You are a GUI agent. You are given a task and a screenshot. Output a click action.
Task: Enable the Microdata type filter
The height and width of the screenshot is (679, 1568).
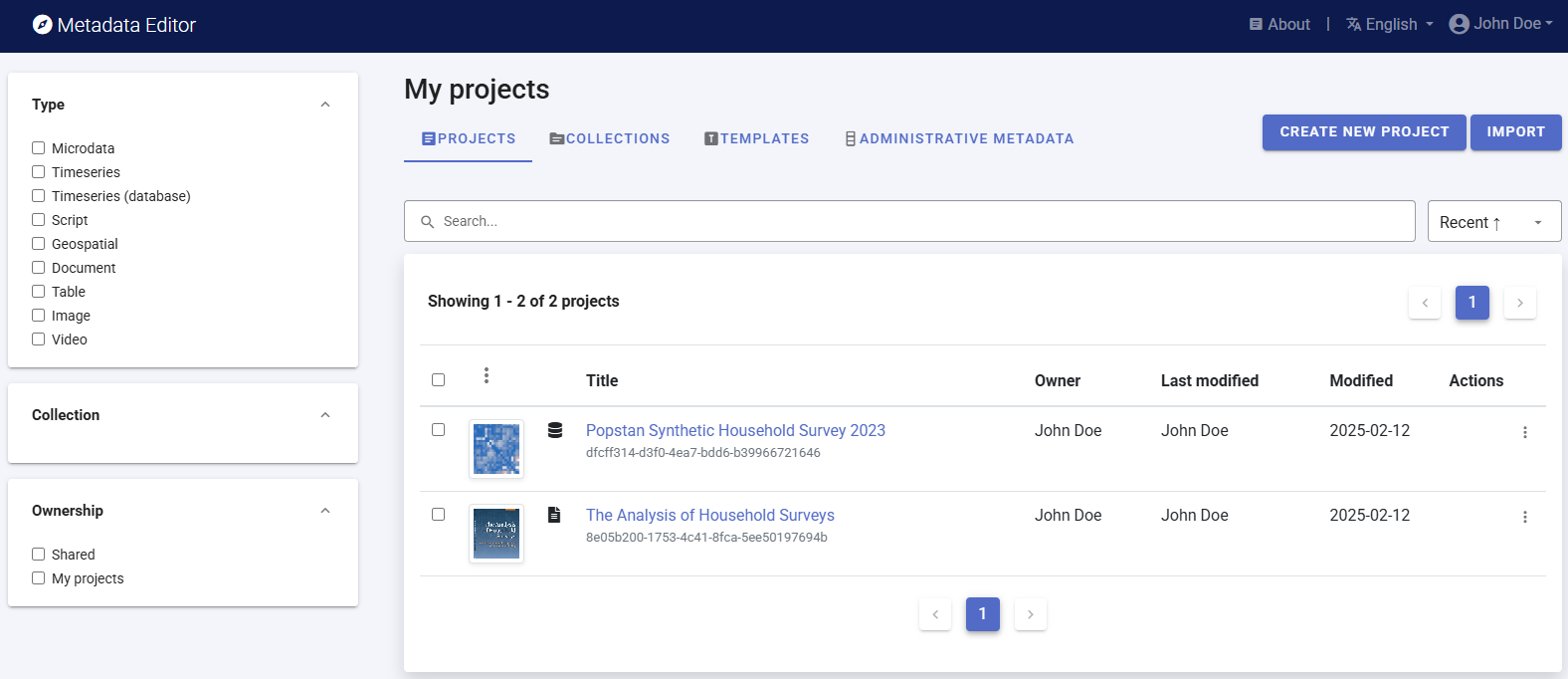[39, 148]
